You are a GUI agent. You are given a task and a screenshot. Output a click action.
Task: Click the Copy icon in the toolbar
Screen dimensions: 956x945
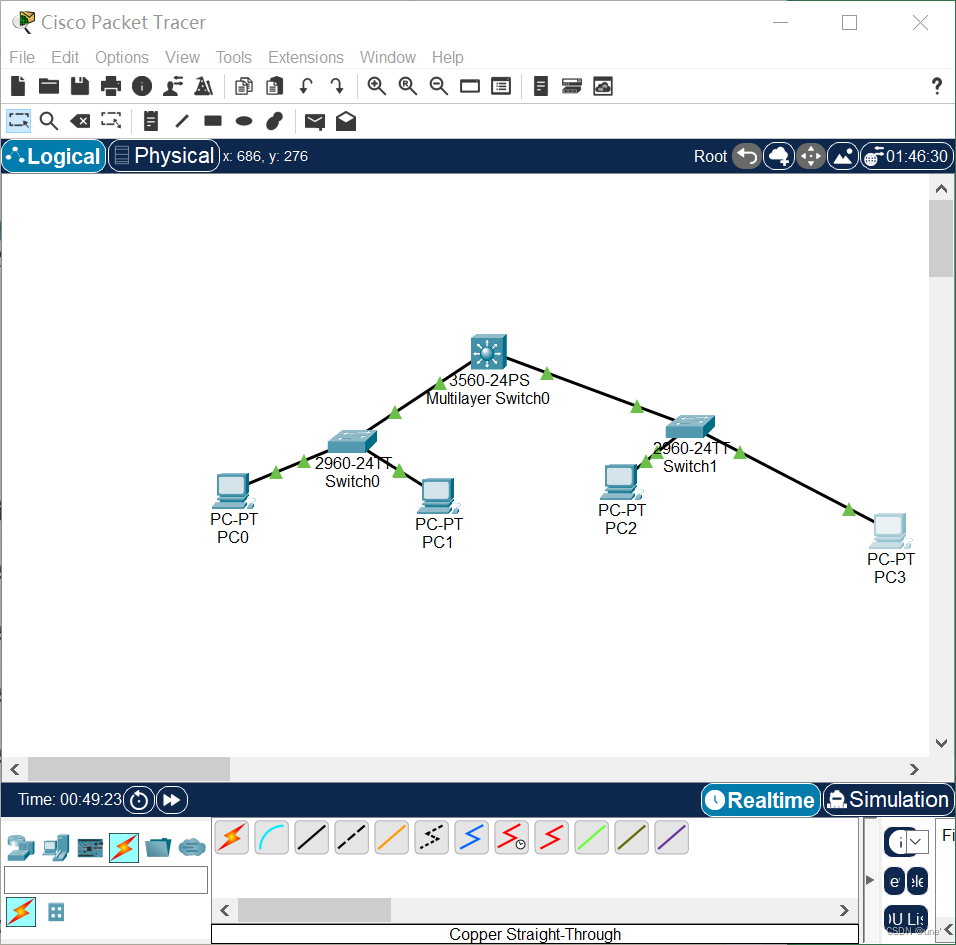244,87
